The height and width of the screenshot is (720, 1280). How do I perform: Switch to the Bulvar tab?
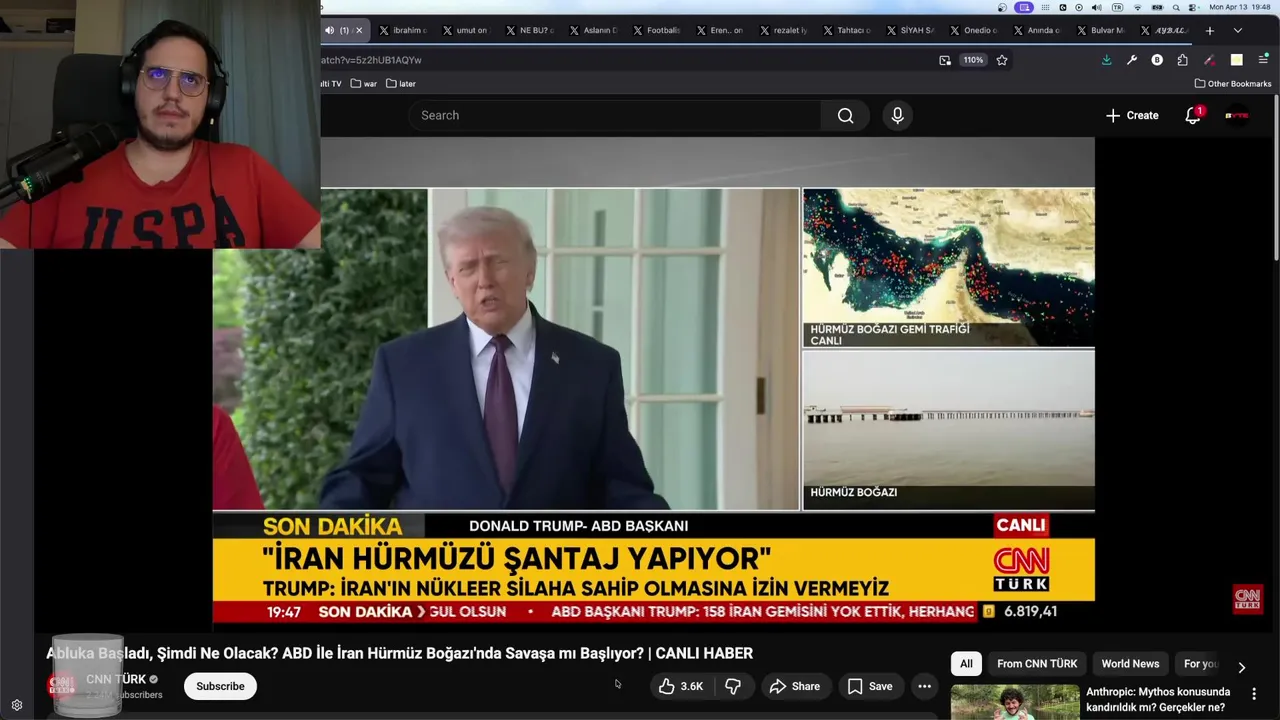pos(1100,31)
